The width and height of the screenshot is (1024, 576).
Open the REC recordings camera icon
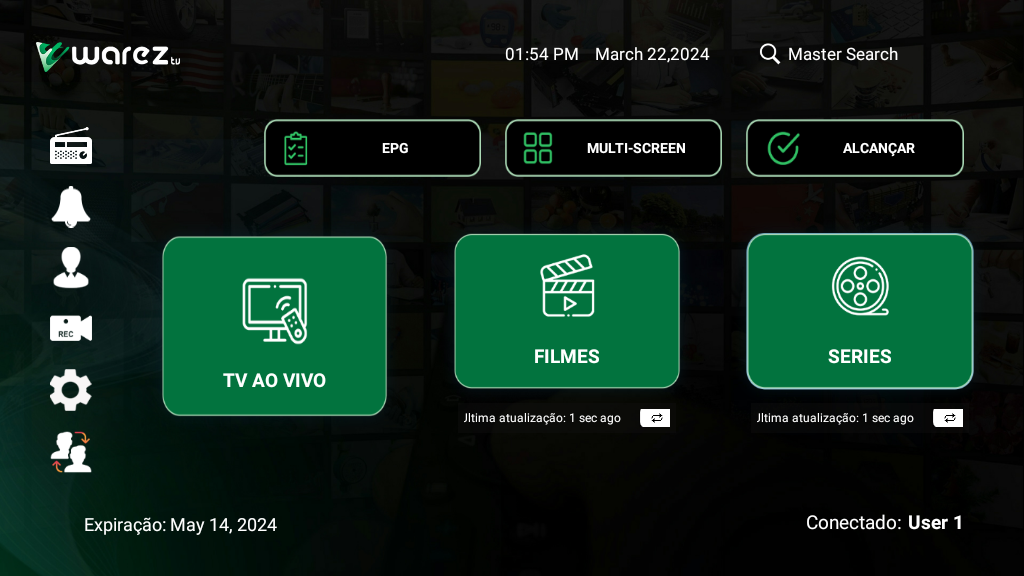coord(71,328)
